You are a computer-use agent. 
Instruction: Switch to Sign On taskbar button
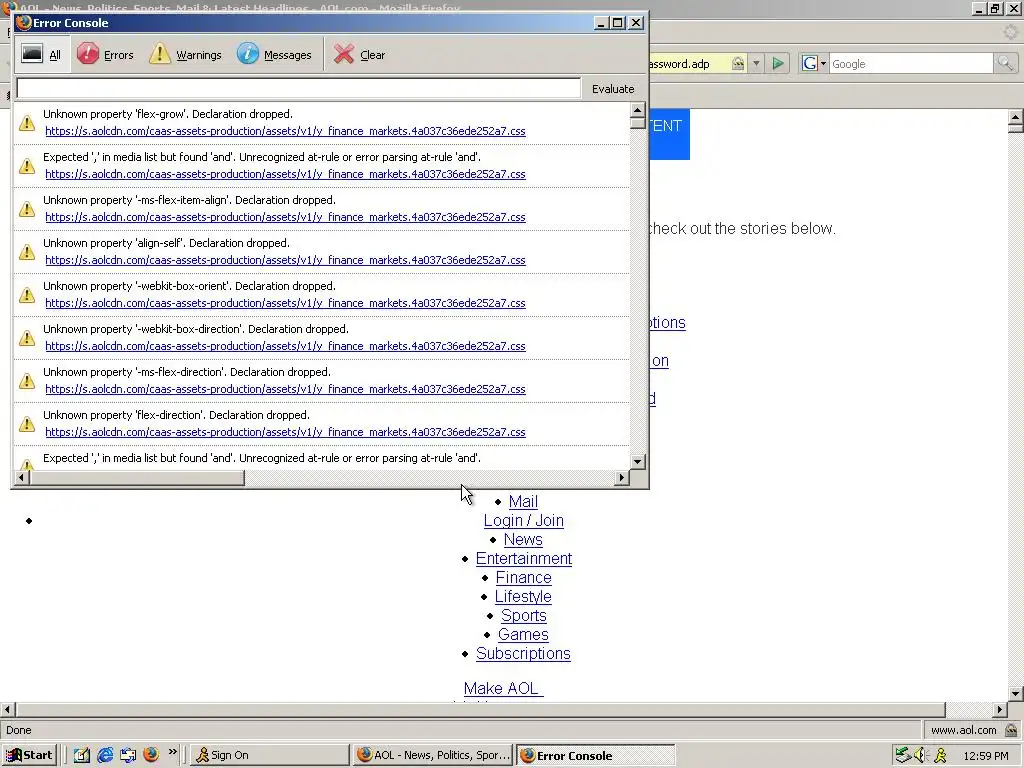[269, 755]
